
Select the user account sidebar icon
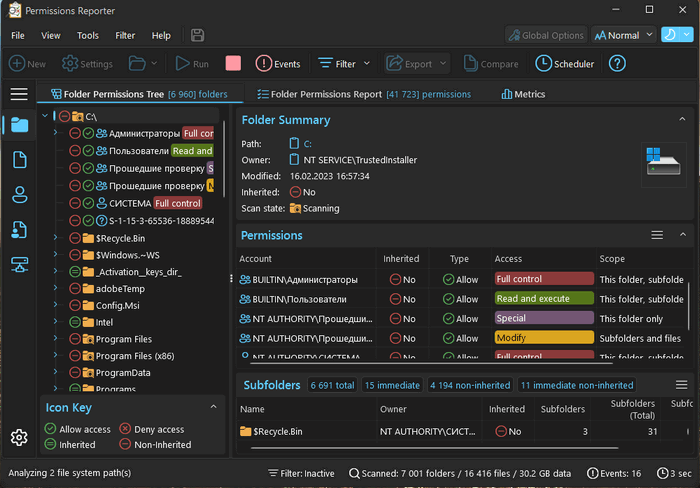coord(19,195)
